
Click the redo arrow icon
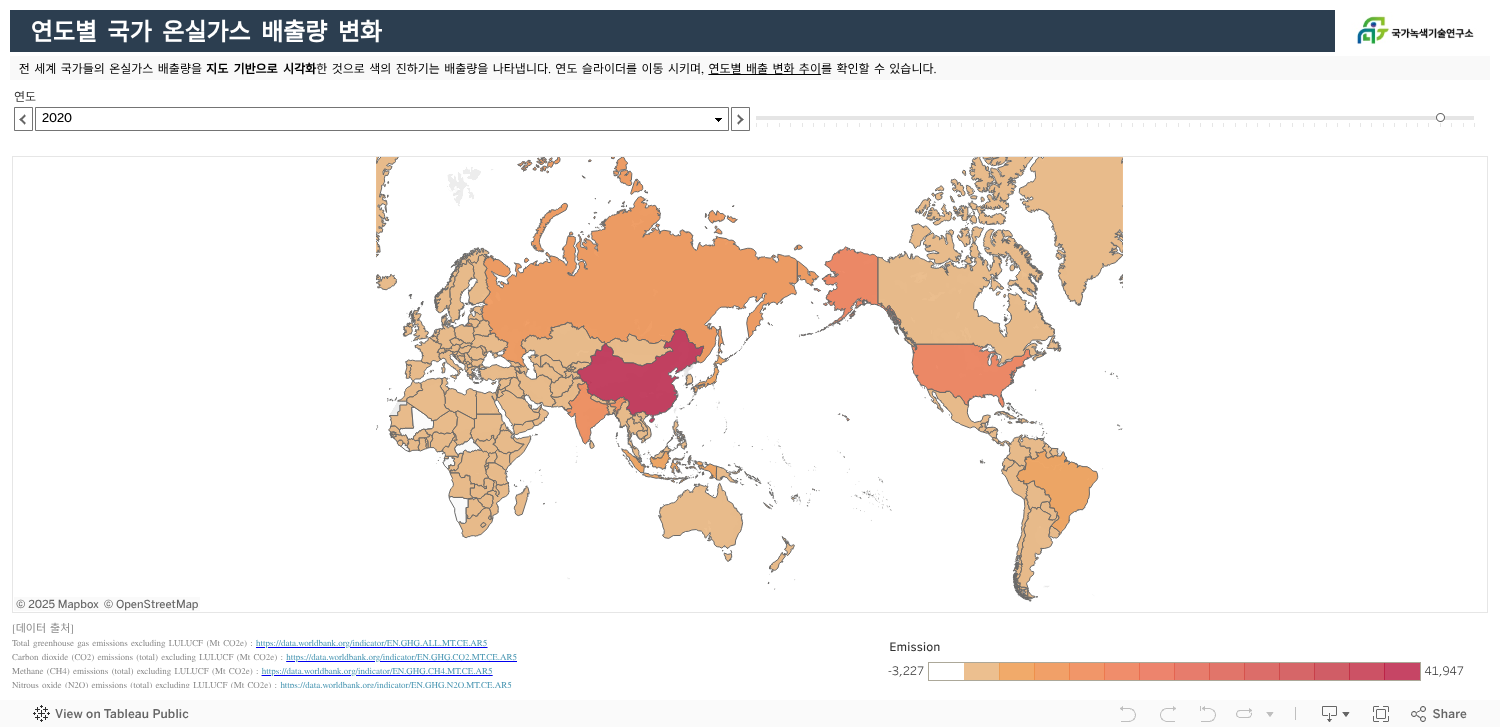coord(1167,714)
